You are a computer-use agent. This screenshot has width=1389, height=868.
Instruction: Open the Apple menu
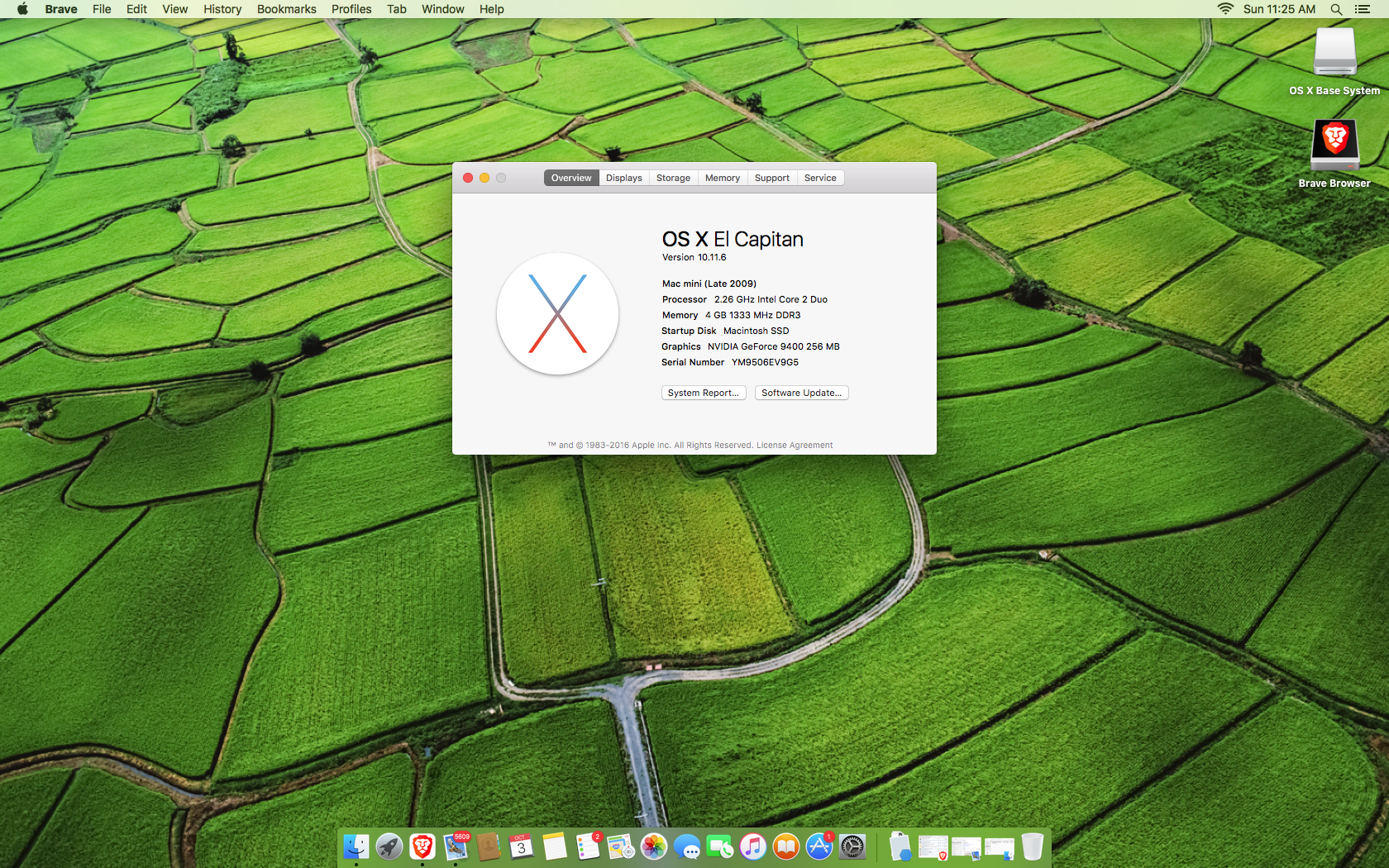coord(22,9)
